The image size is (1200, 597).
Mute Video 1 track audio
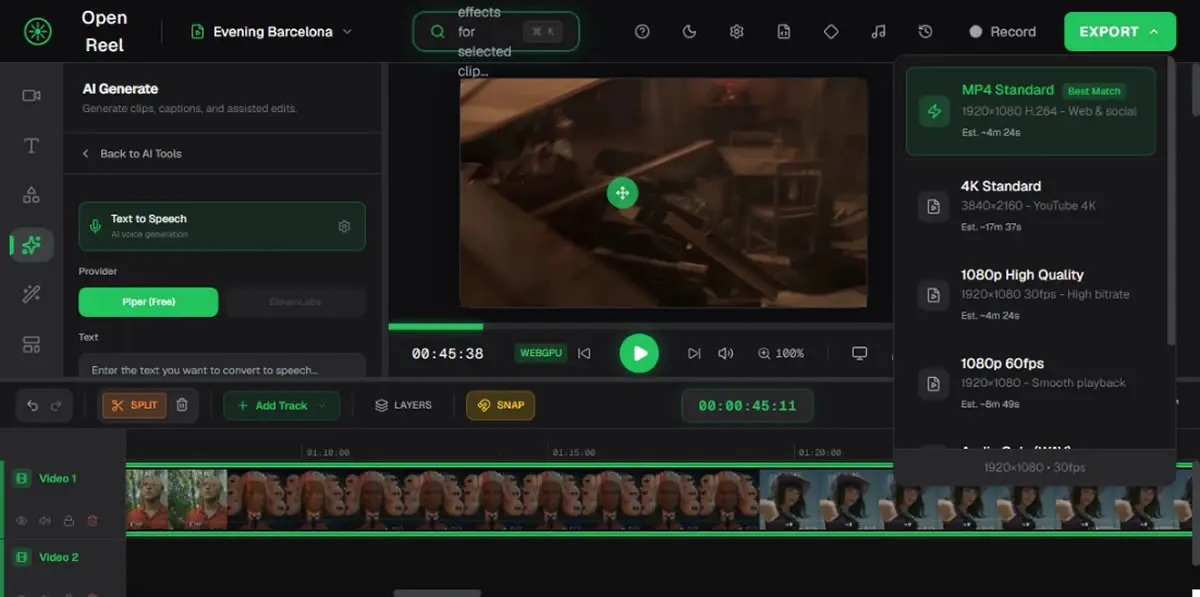pyautogui.click(x=45, y=521)
